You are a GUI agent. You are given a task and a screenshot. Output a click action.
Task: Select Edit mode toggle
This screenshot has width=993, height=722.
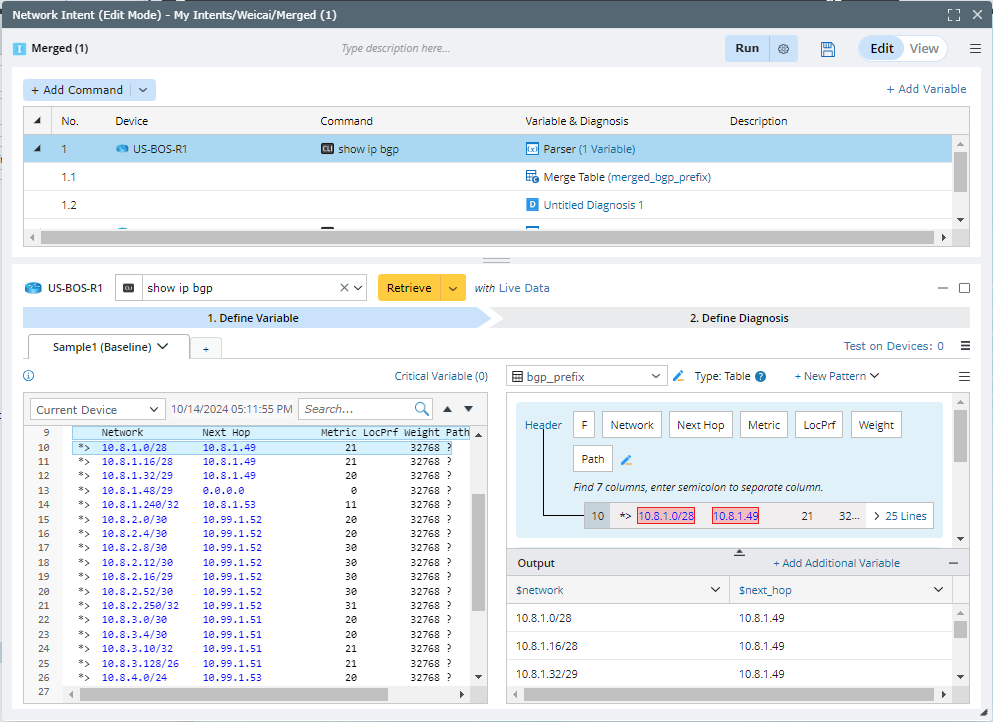pos(881,49)
